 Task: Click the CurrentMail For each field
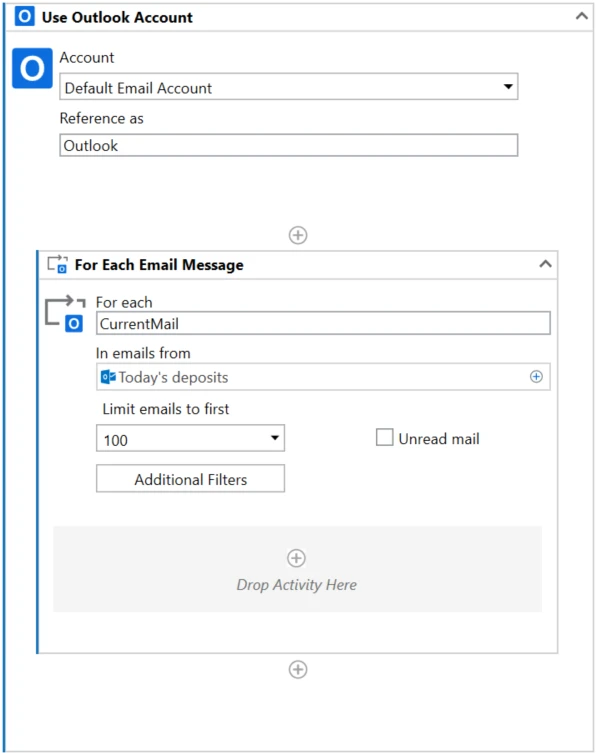click(x=323, y=323)
